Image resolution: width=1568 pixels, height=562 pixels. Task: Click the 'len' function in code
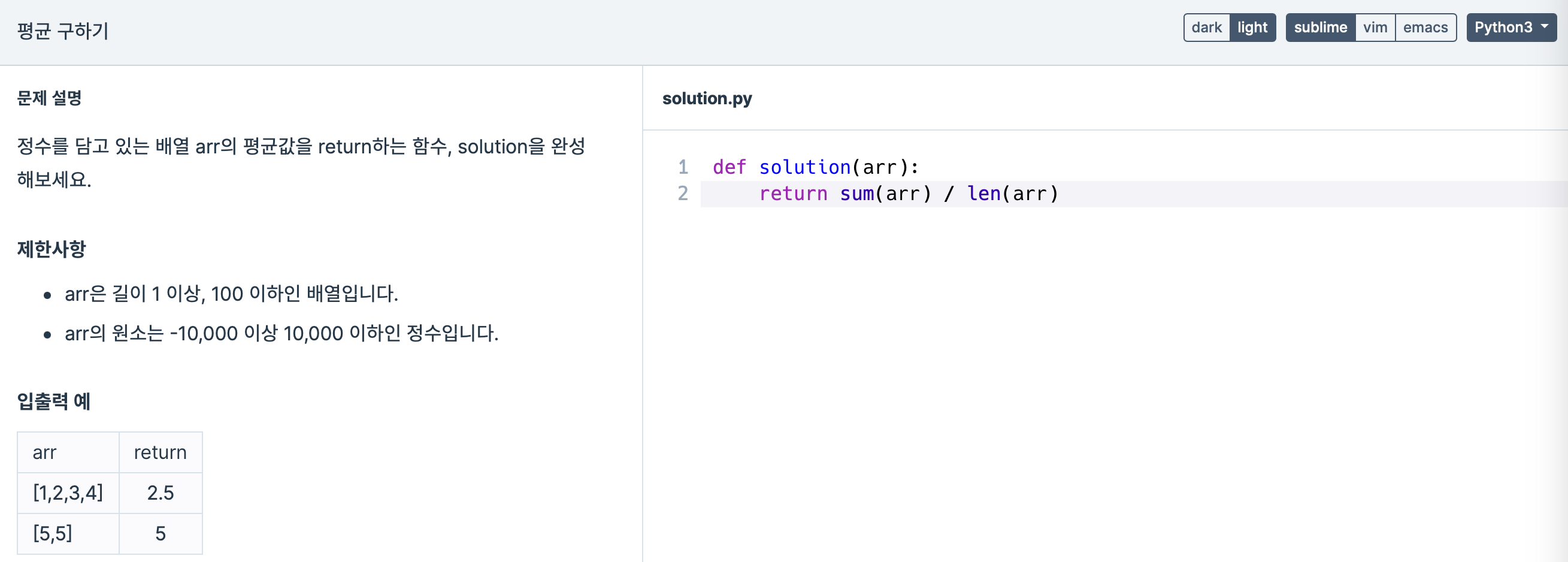(983, 194)
